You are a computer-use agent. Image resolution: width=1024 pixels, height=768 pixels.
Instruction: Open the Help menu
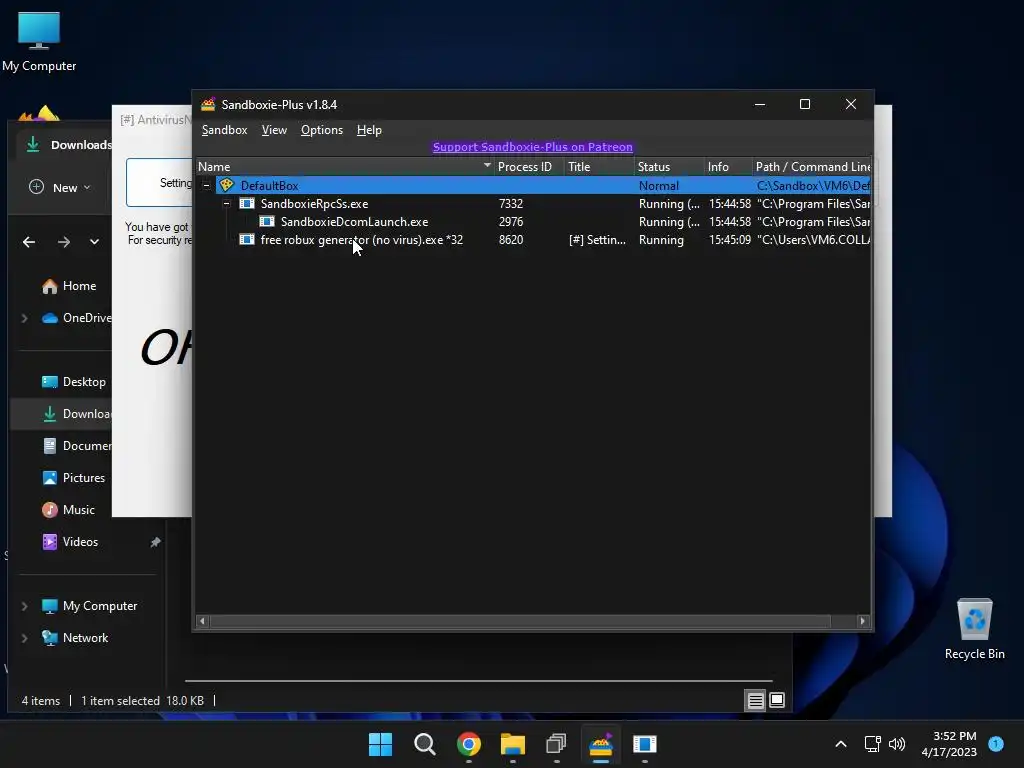369,130
